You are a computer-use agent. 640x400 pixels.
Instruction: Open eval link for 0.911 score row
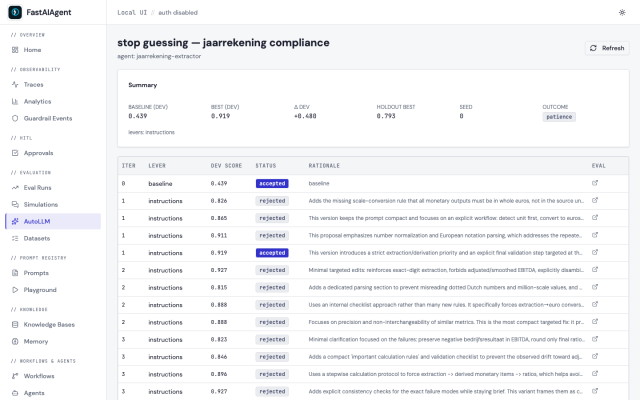point(595,235)
